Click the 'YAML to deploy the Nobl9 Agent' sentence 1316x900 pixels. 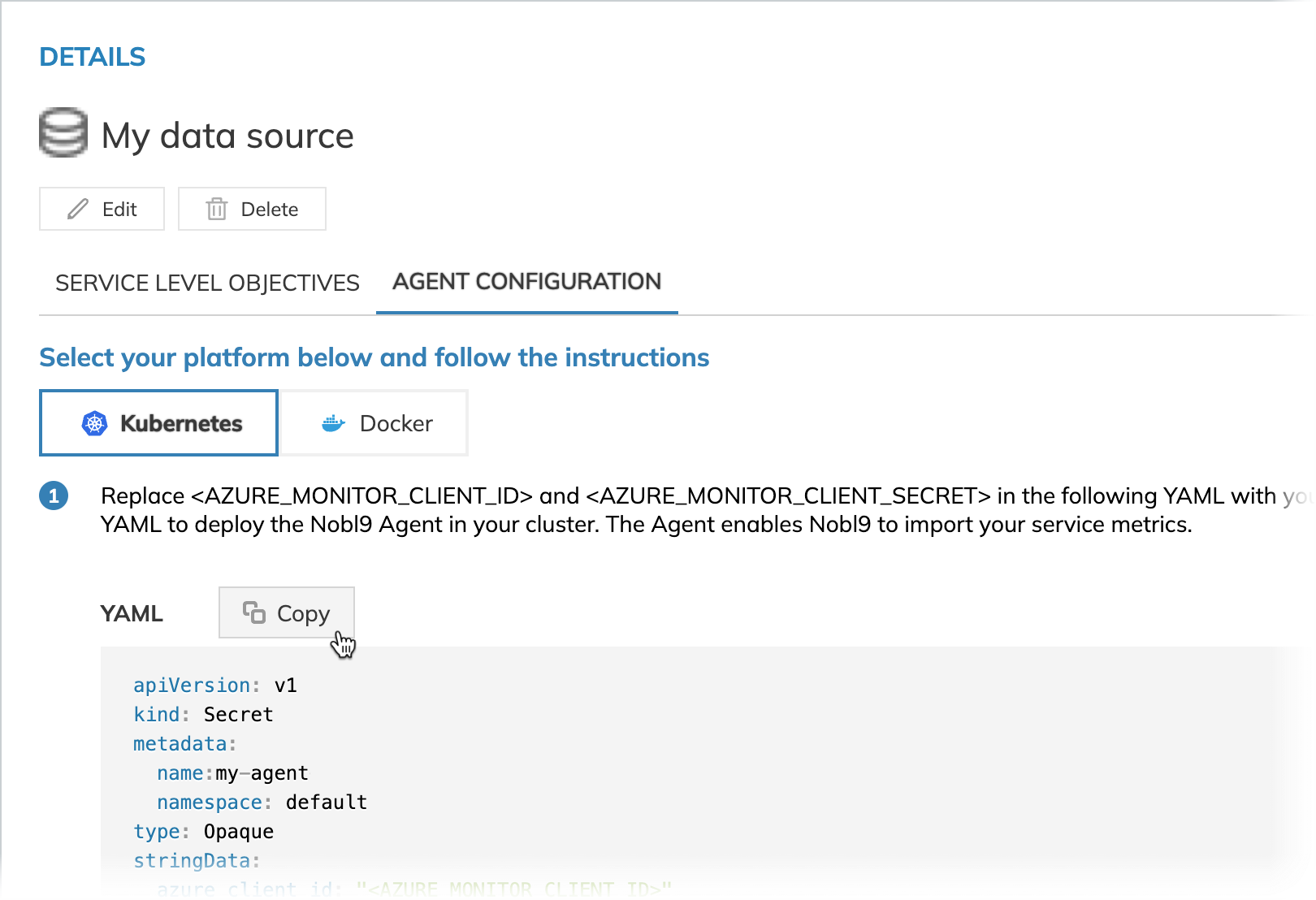coord(647,525)
